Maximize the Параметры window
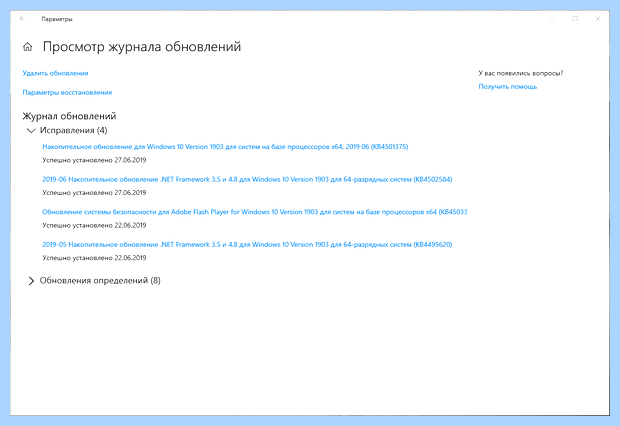 [x=575, y=19]
